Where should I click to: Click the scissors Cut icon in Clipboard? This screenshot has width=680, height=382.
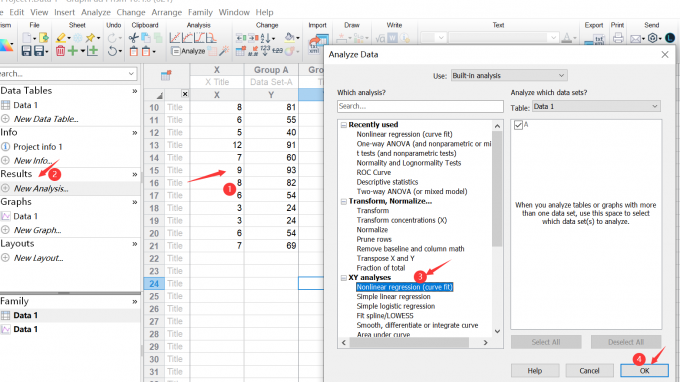(134, 38)
